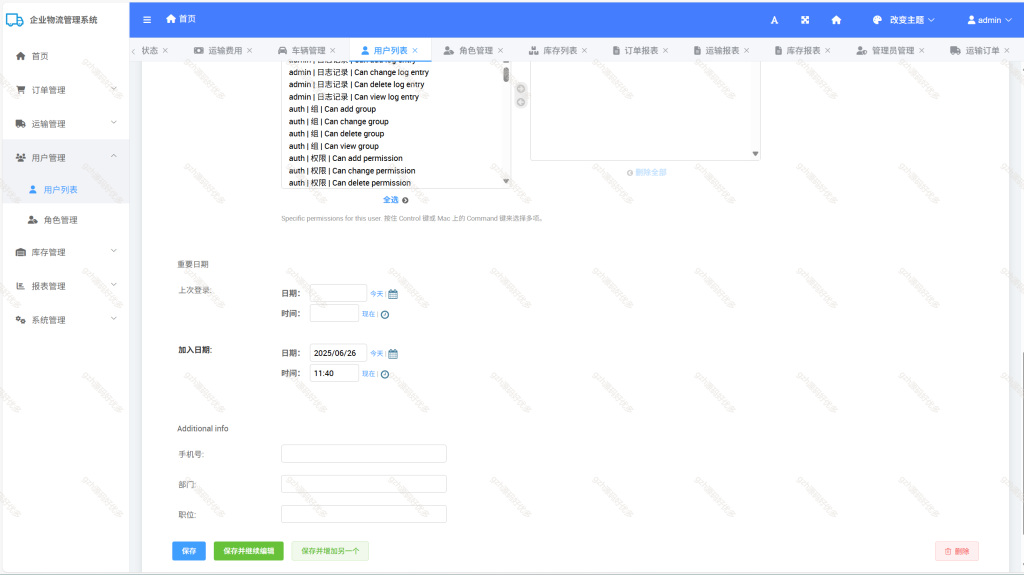Select 'Can change permission' permission

(x=352, y=171)
